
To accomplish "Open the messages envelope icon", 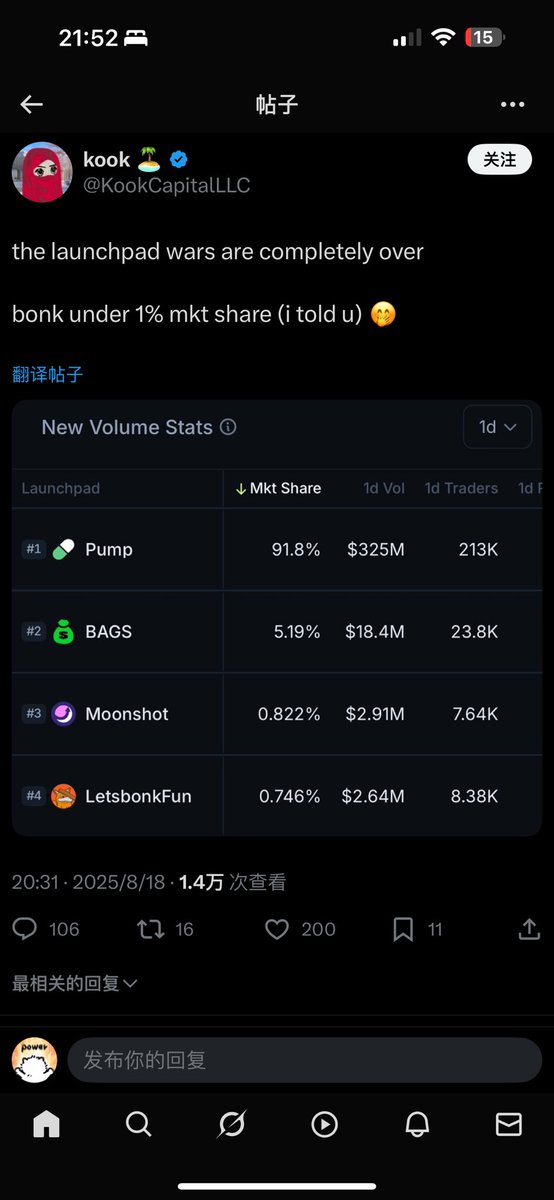I will pyautogui.click(x=509, y=1124).
